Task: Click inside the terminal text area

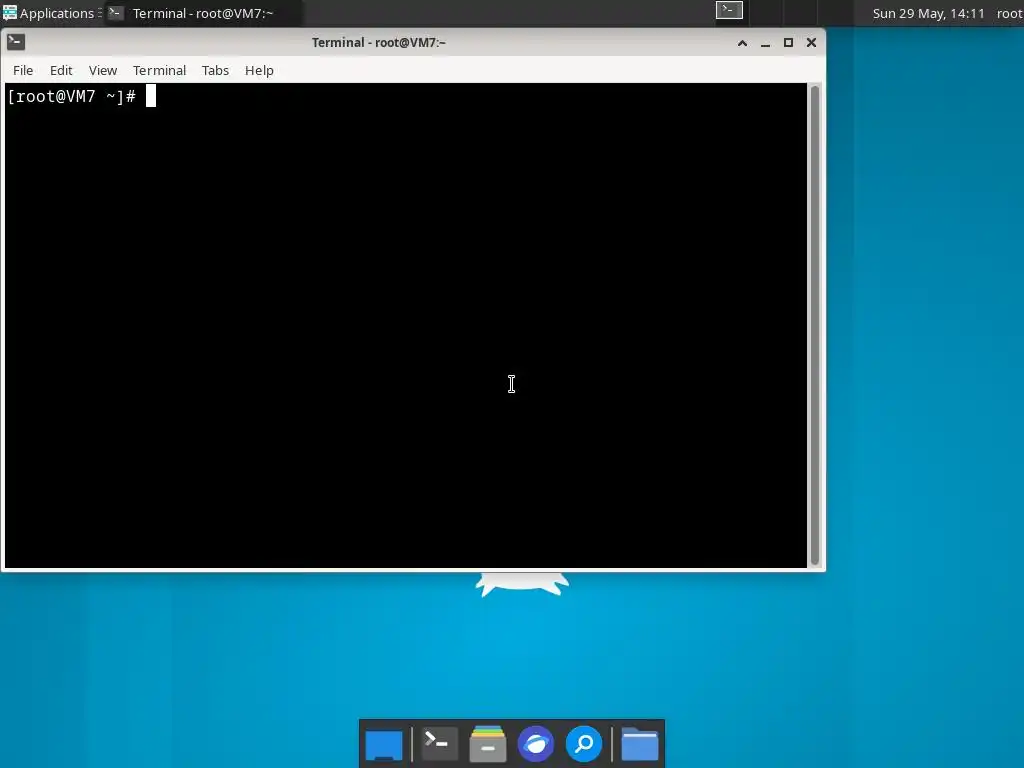Action: (x=406, y=325)
